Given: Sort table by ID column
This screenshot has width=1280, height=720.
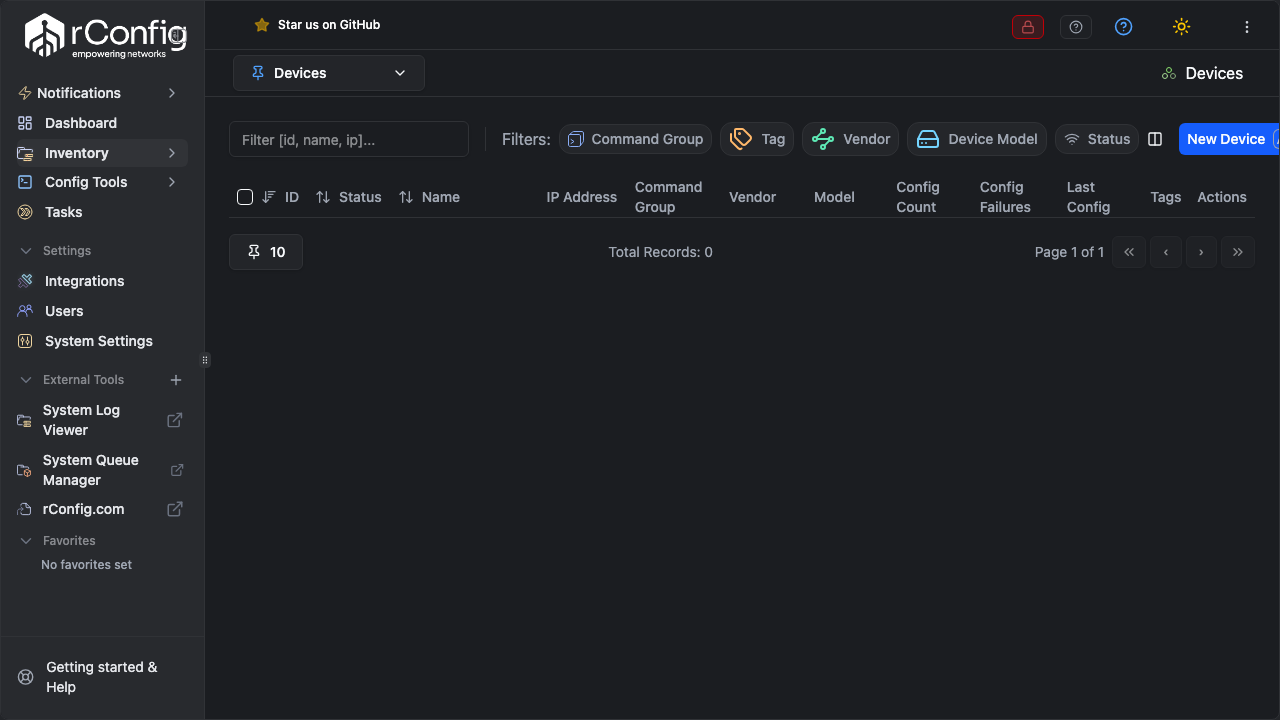Looking at the screenshot, I should tap(281, 197).
